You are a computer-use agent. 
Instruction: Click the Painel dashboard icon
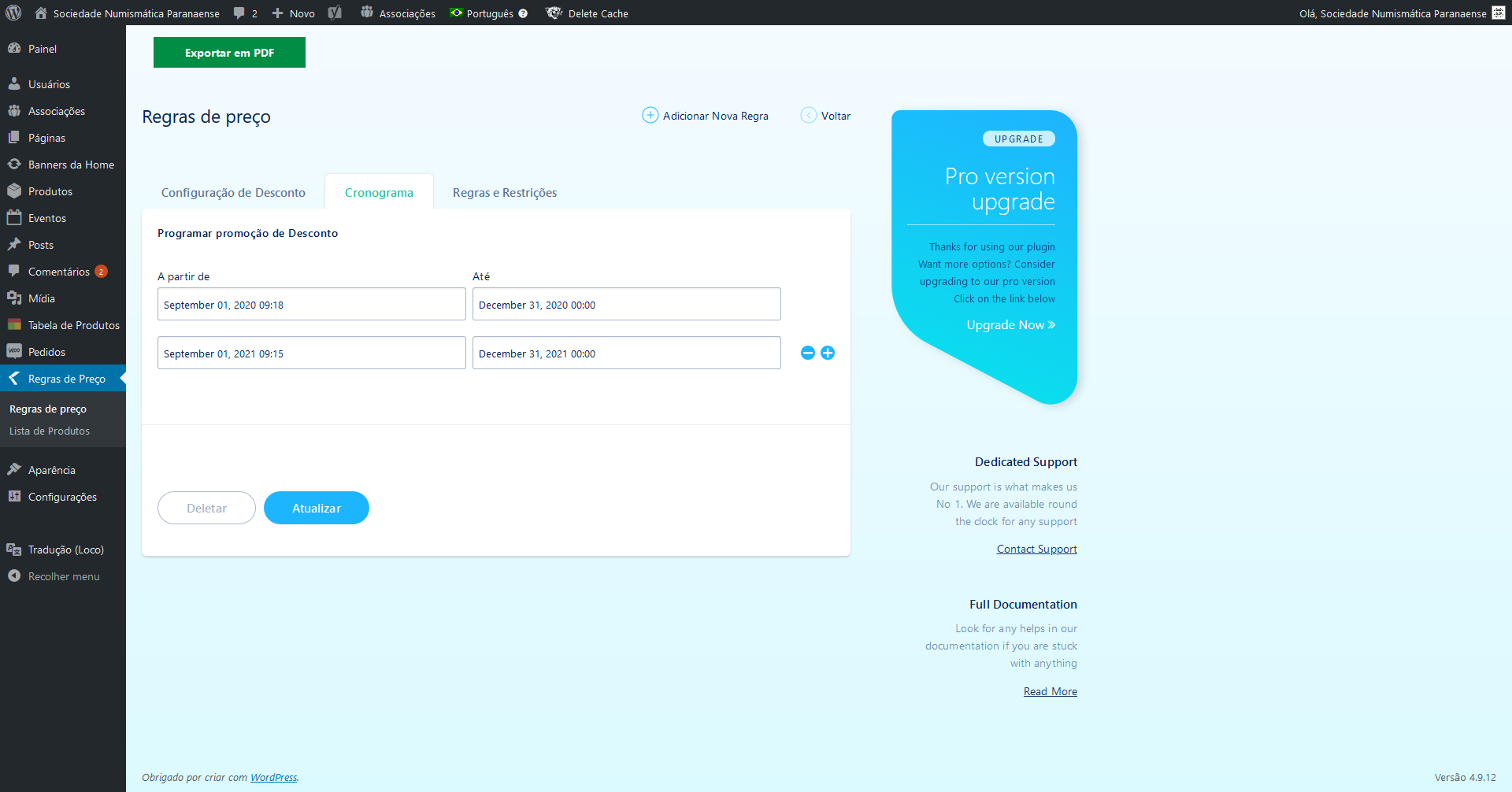tap(14, 48)
